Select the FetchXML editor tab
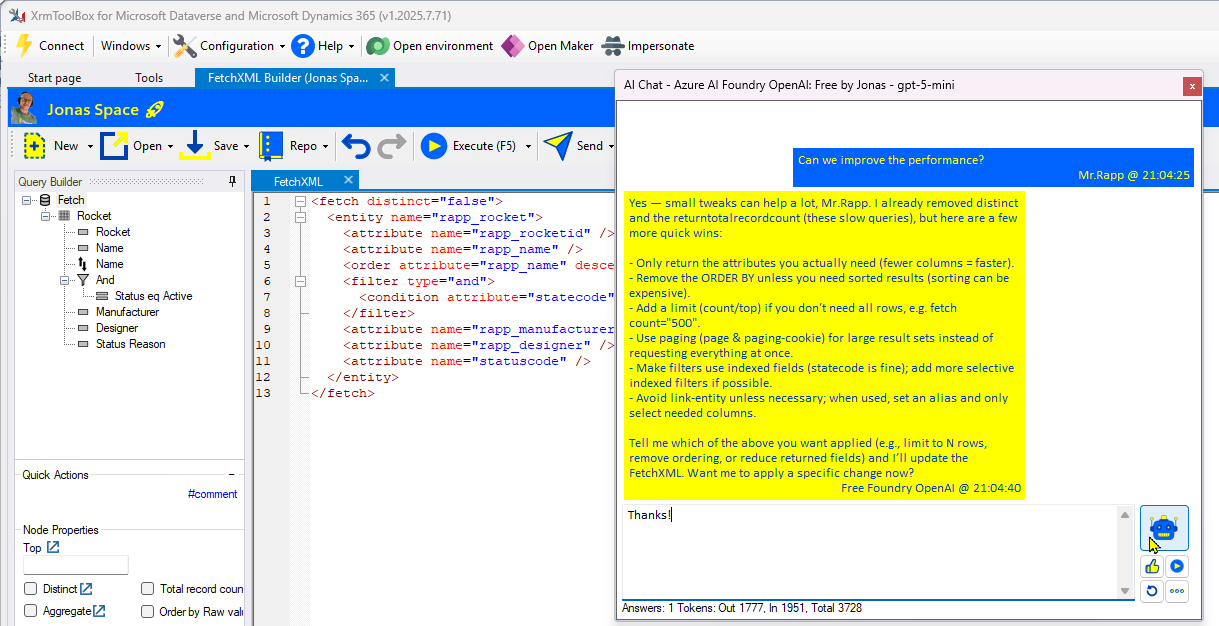The image size is (1219, 626). (304, 181)
